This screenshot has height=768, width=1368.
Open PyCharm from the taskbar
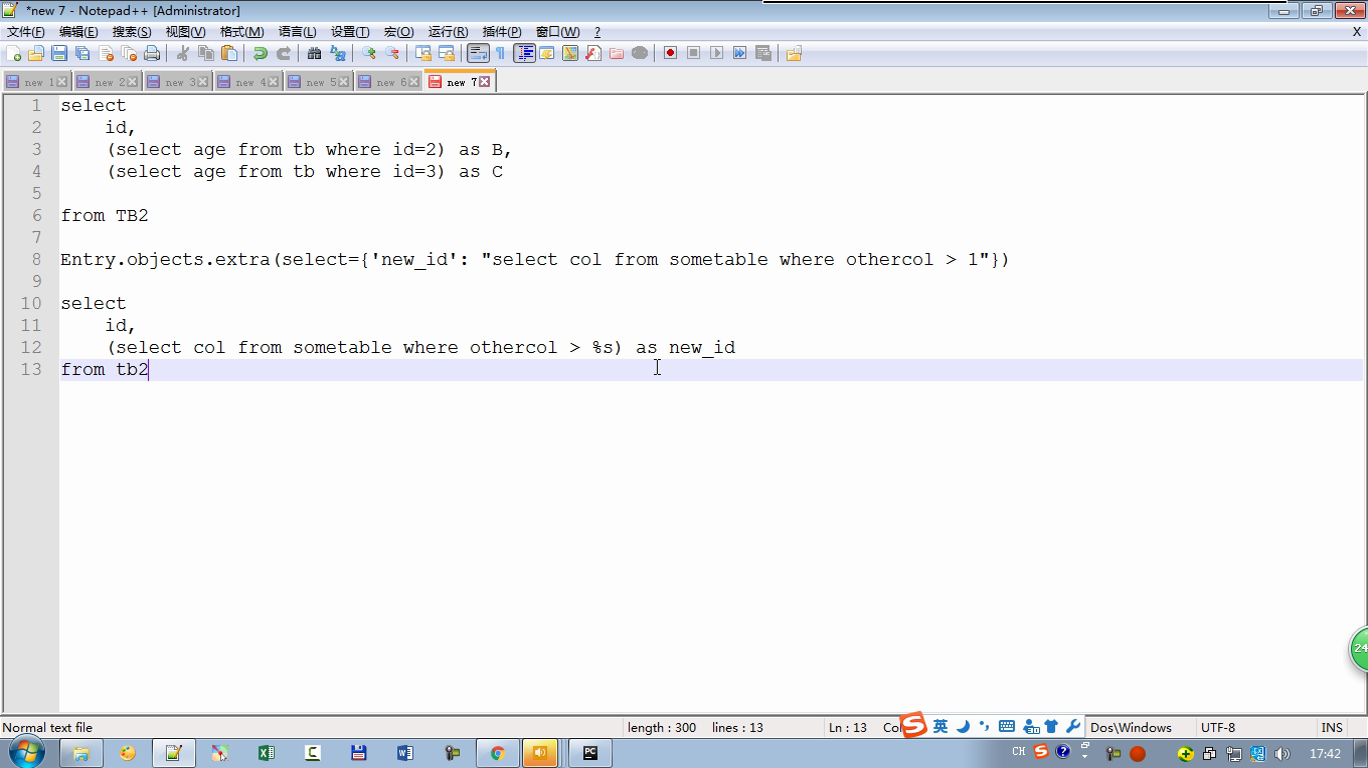590,753
